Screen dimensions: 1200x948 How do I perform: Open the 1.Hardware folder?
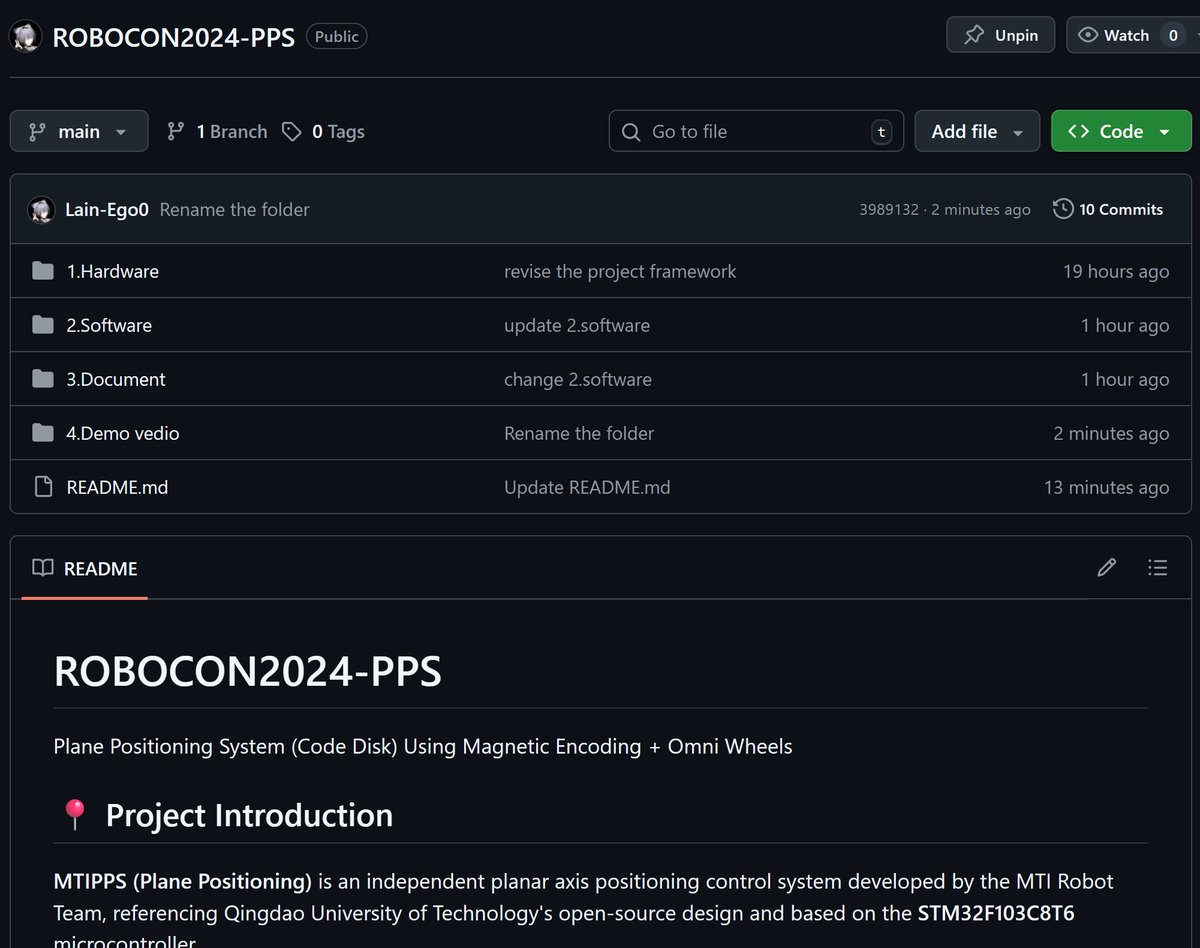pos(112,271)
